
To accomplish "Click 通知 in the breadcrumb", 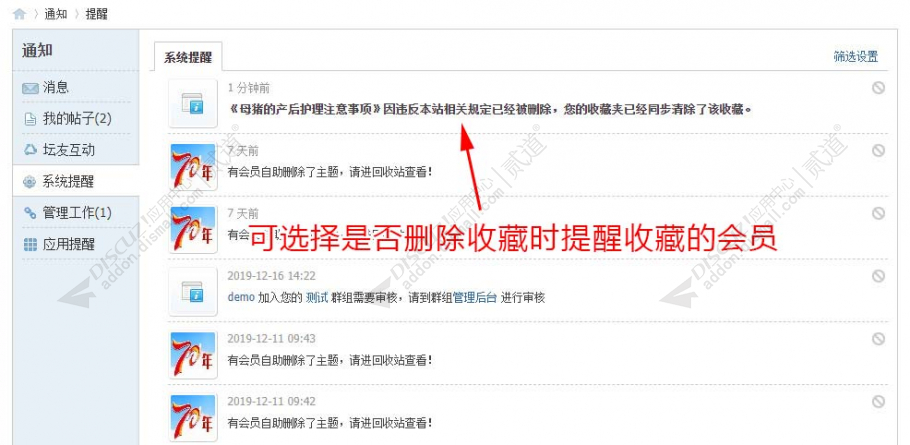I will tap(56, 14).
